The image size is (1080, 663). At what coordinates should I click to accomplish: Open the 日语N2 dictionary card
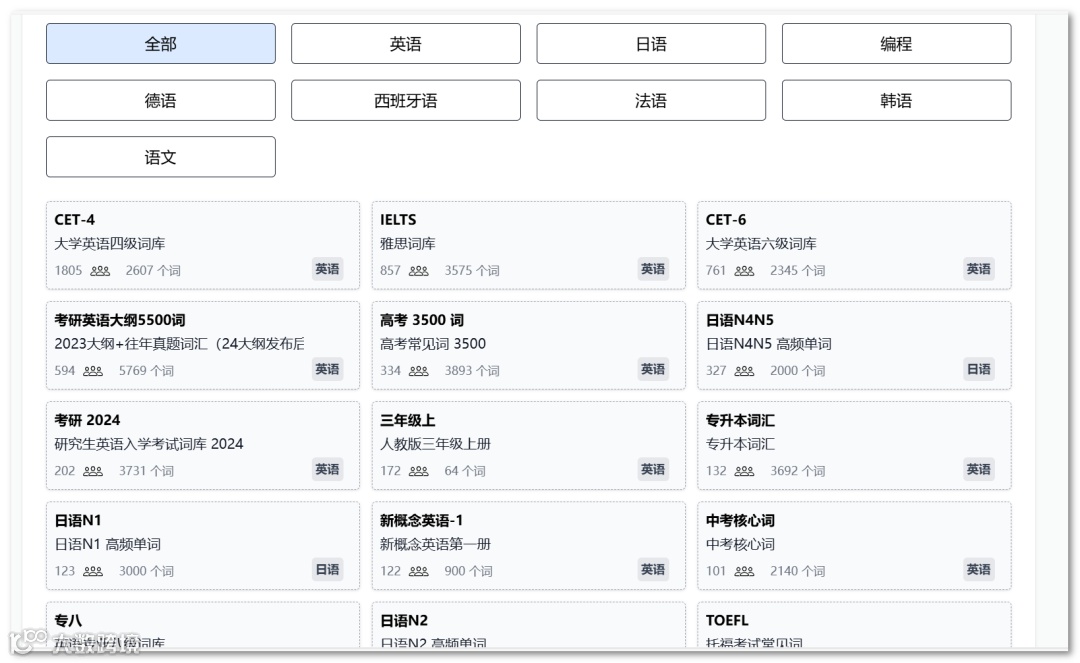(528, 625)
